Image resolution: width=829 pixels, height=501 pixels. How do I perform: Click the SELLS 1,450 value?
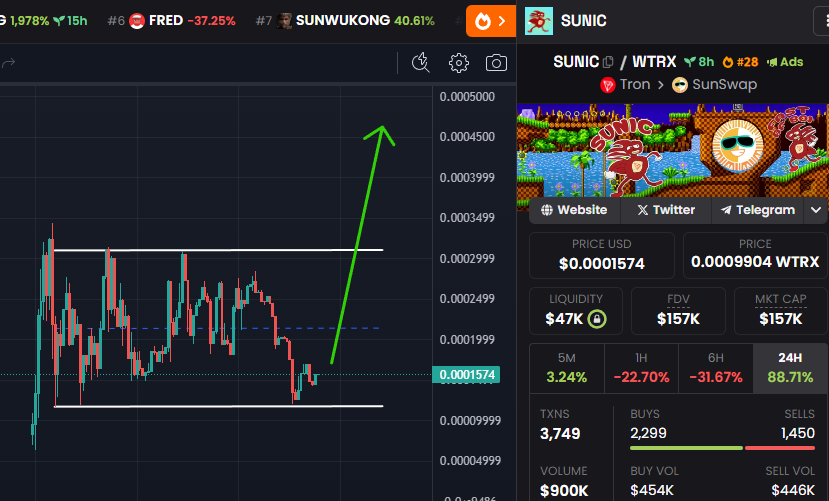click(798, 433)
